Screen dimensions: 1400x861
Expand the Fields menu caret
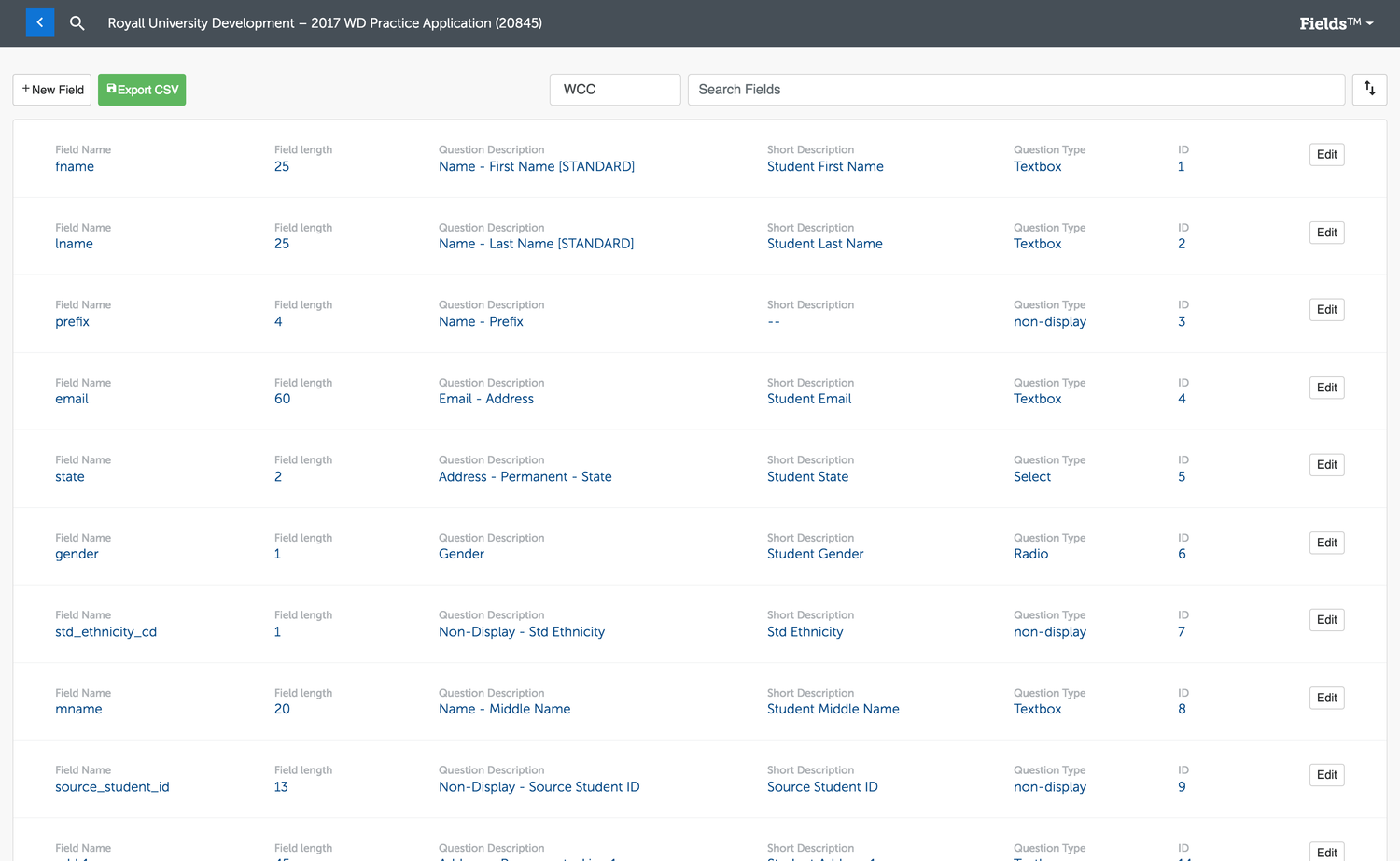[x=1368, y=25]
